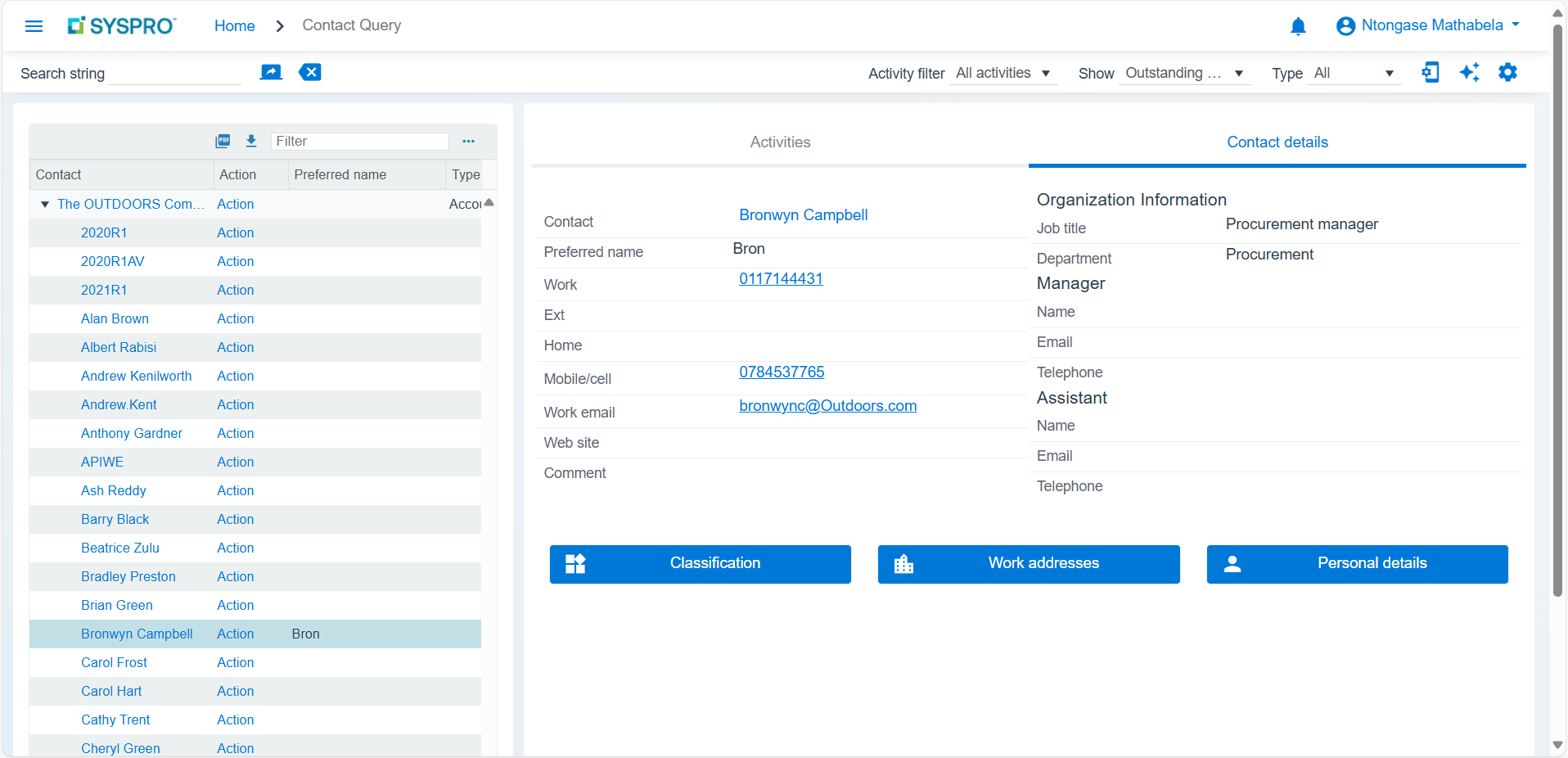The image size is (1568, 758).
Task: Open Work addresses
Action: pyautogui.click(x=1028, y=563)
